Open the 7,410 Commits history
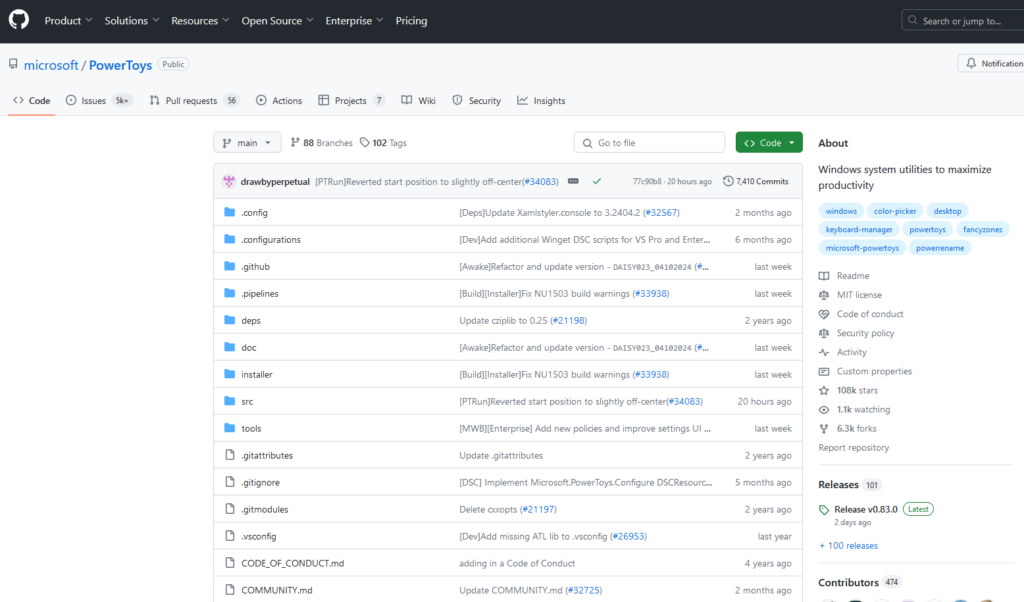 [x=756, y=182]
